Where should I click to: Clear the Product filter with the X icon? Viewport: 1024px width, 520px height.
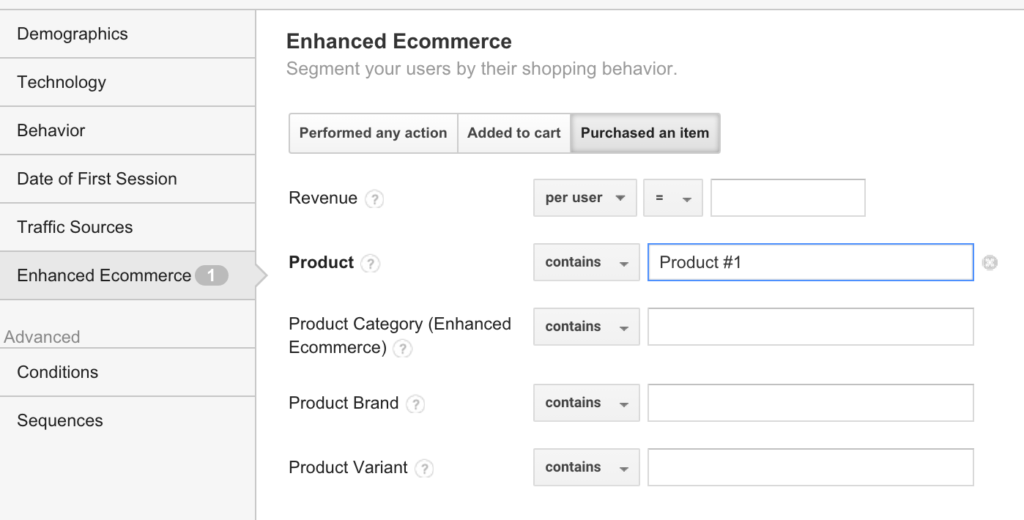pos(990,263)
